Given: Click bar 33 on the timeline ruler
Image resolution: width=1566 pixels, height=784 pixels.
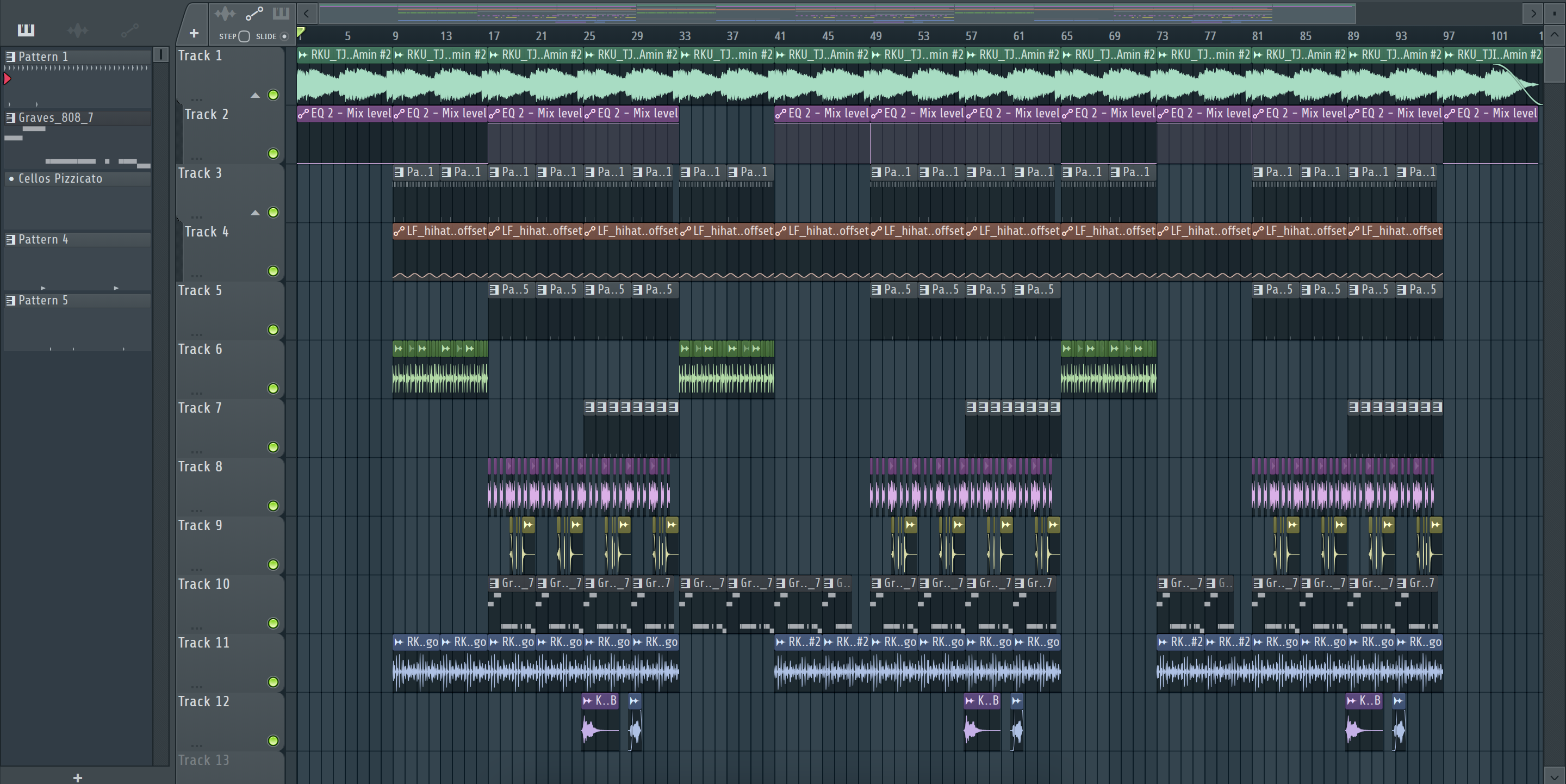Looking at the screenshot, I should coord(685,36).
